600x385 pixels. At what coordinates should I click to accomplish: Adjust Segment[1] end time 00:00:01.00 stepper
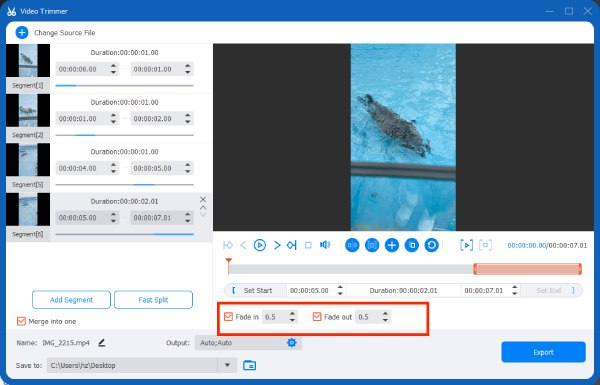[188, 69]
